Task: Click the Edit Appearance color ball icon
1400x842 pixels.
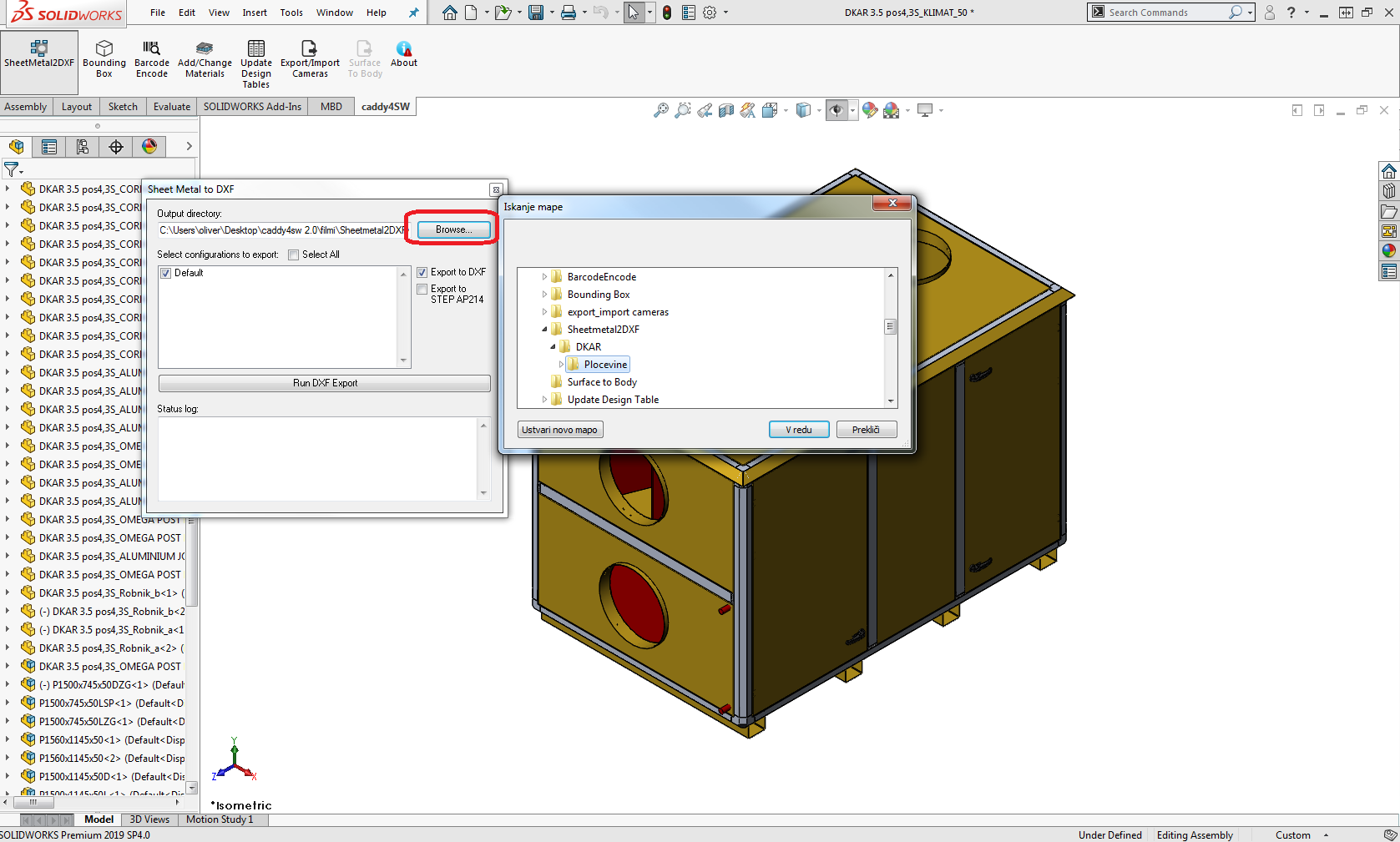Action: 870,110
